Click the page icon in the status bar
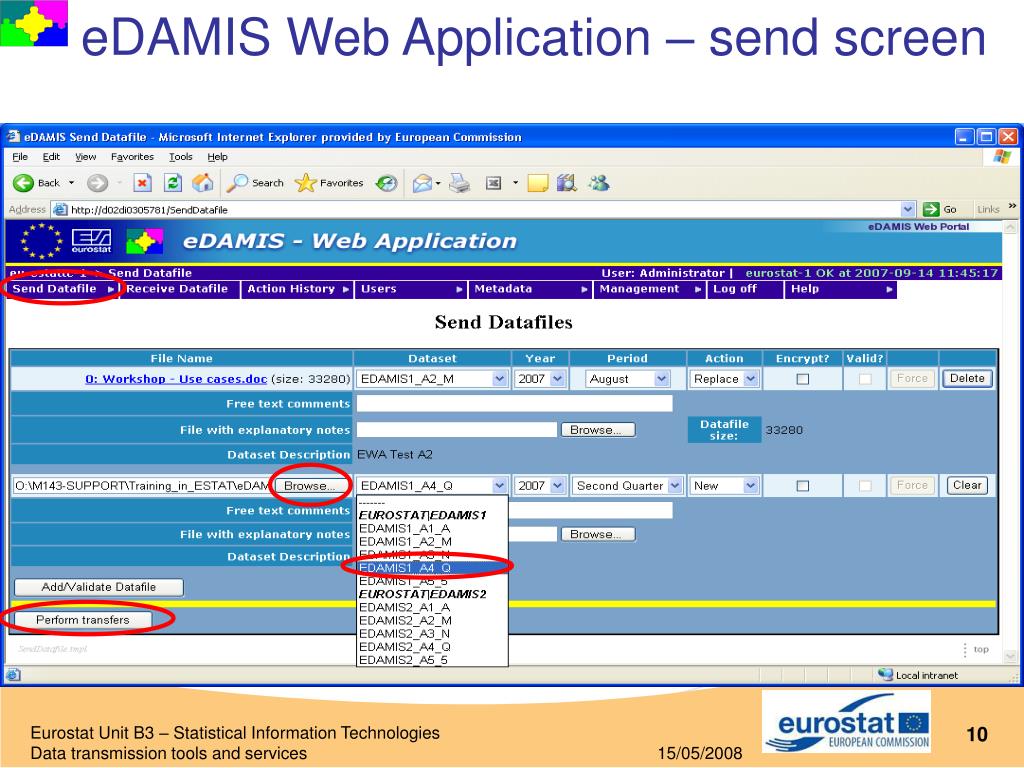 tap(12, 675)
